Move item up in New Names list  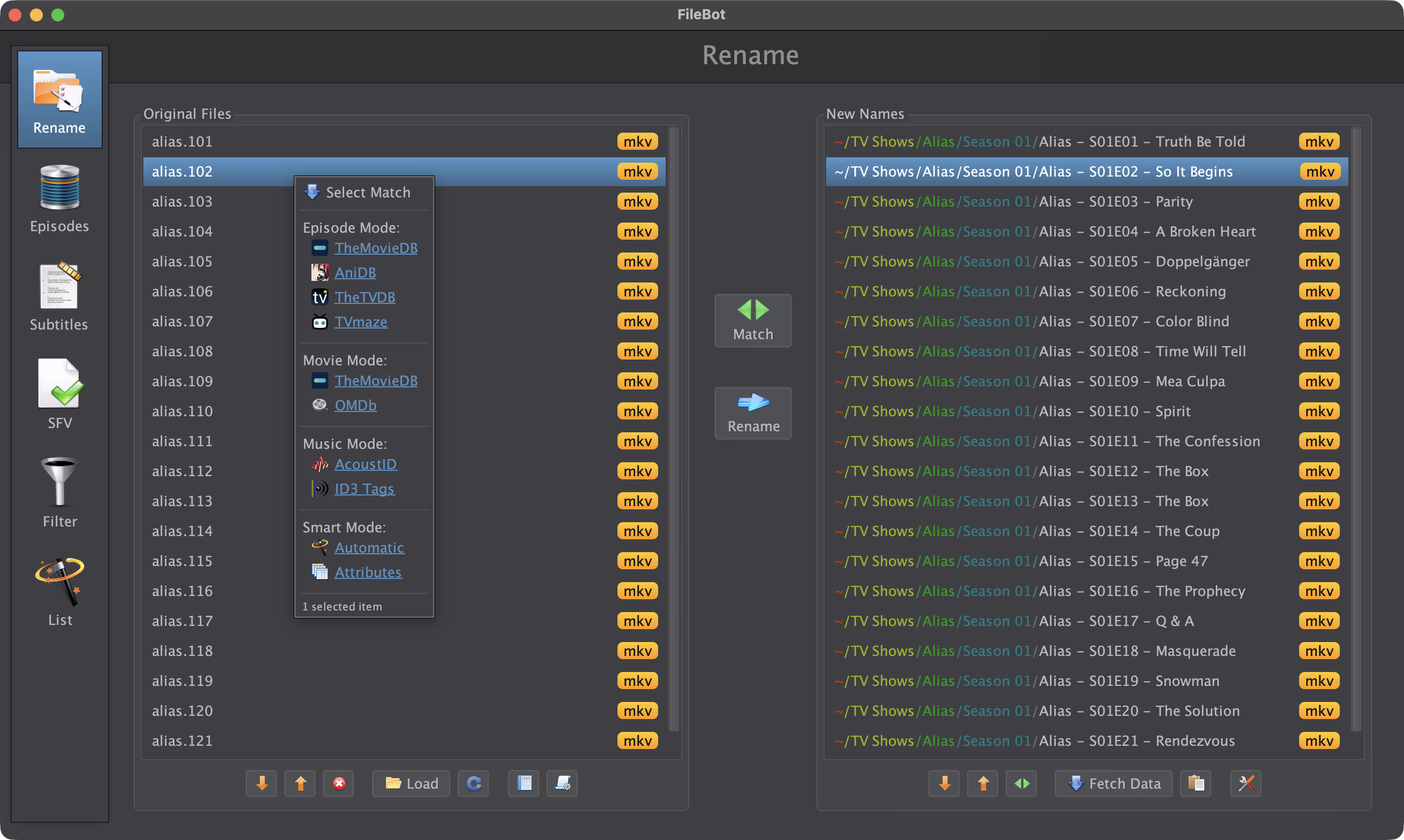[x=983, y=783]
